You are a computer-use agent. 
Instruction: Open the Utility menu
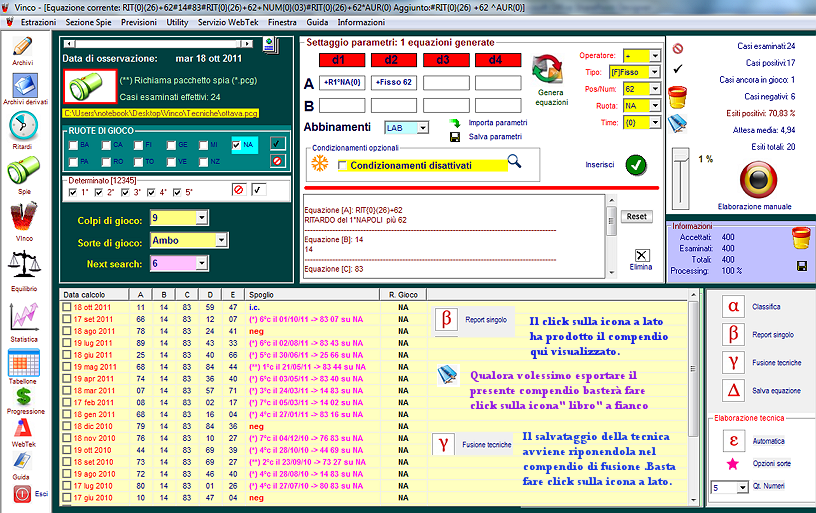[x=177, y=22]
